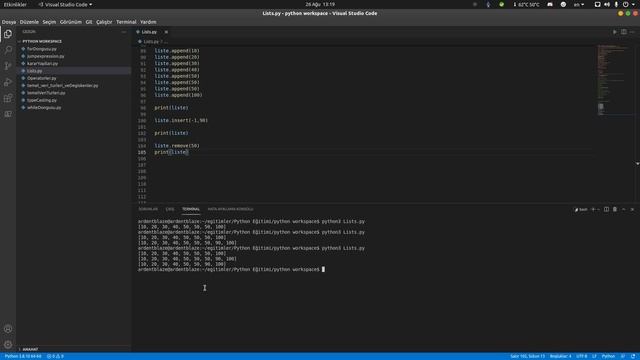Screen dimensions: 640x360
Task: Open Explorer panel more actions ellipsis
Action: coord(124,32)
